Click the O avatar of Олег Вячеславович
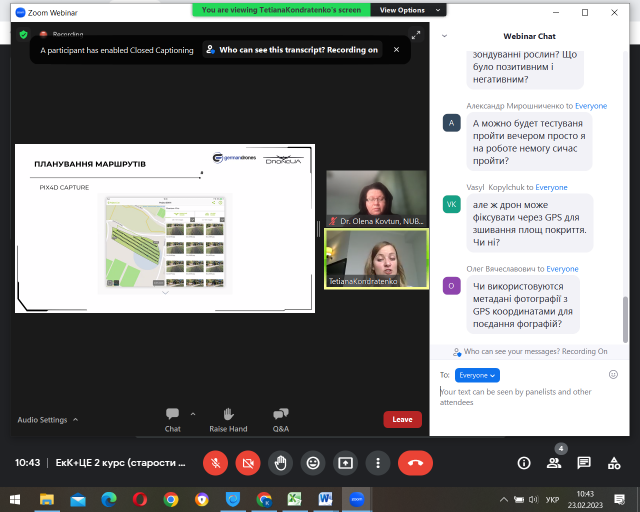Viewport: 640px width, 512px height. point(451,286)
